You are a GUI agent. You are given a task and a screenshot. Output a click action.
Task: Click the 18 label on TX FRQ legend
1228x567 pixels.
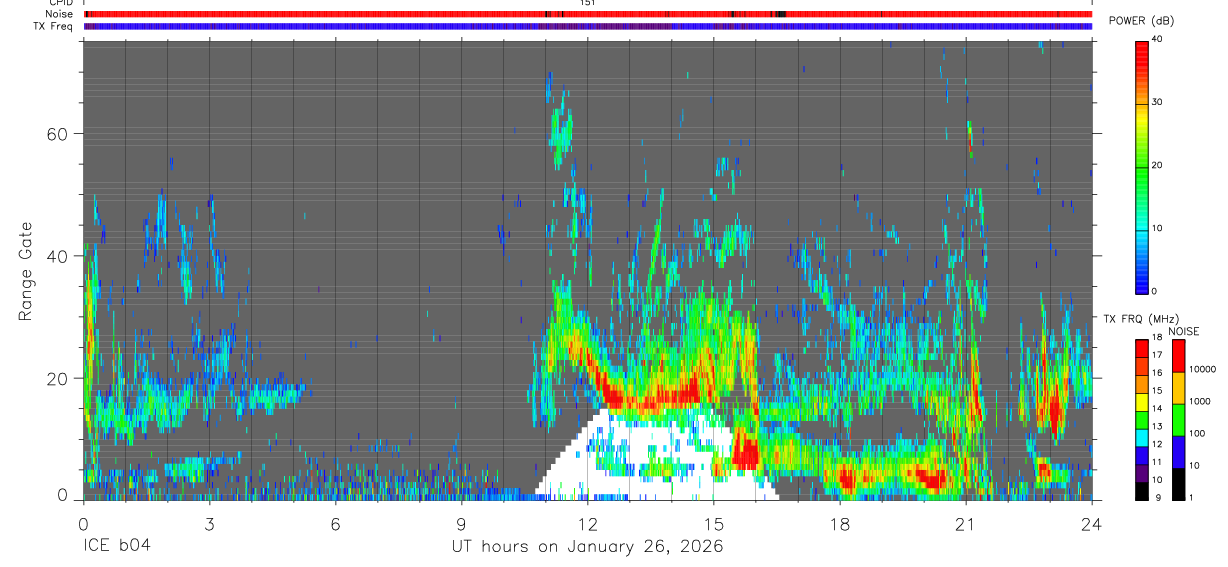coord(1158,337)
